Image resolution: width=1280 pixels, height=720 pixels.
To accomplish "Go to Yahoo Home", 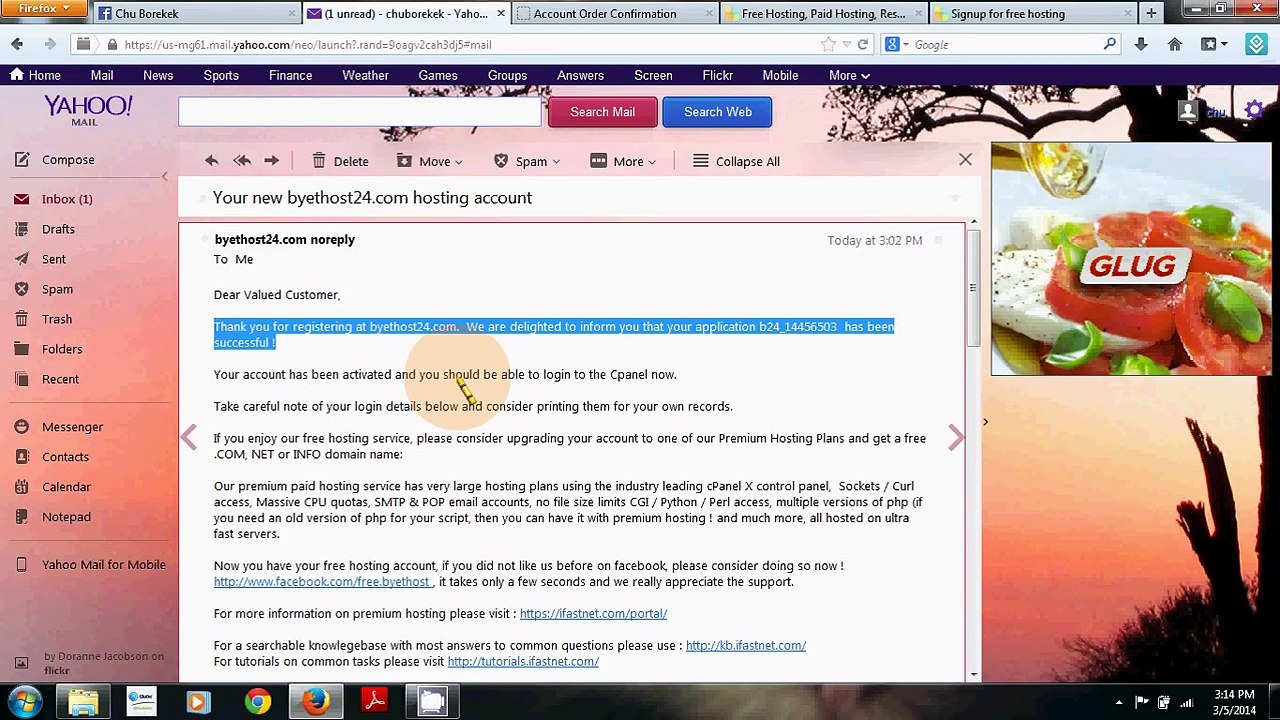I will [x=35, y=75].
